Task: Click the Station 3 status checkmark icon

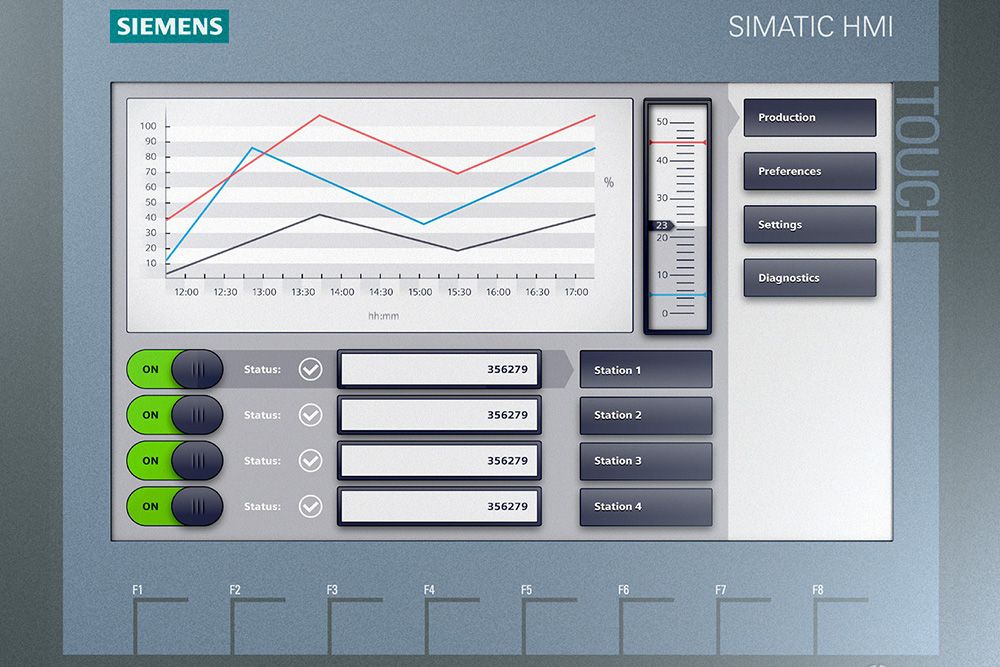Action: point(309,461)
